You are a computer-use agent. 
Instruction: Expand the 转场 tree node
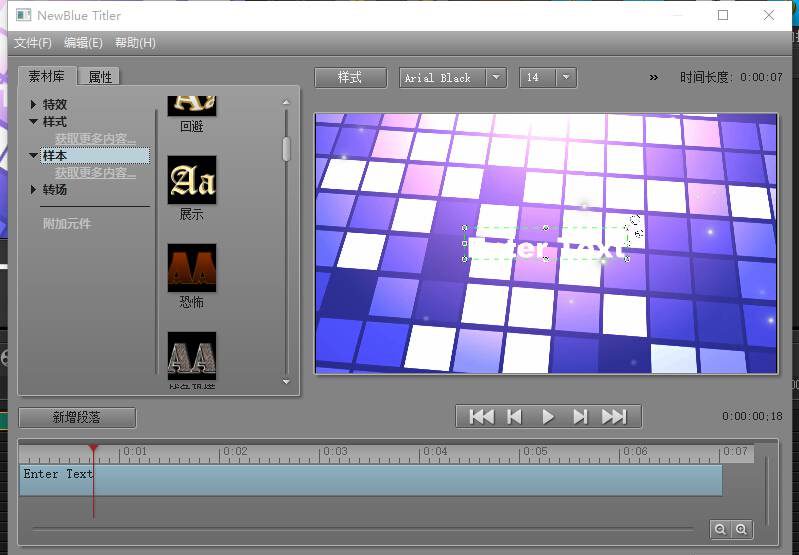33,190
